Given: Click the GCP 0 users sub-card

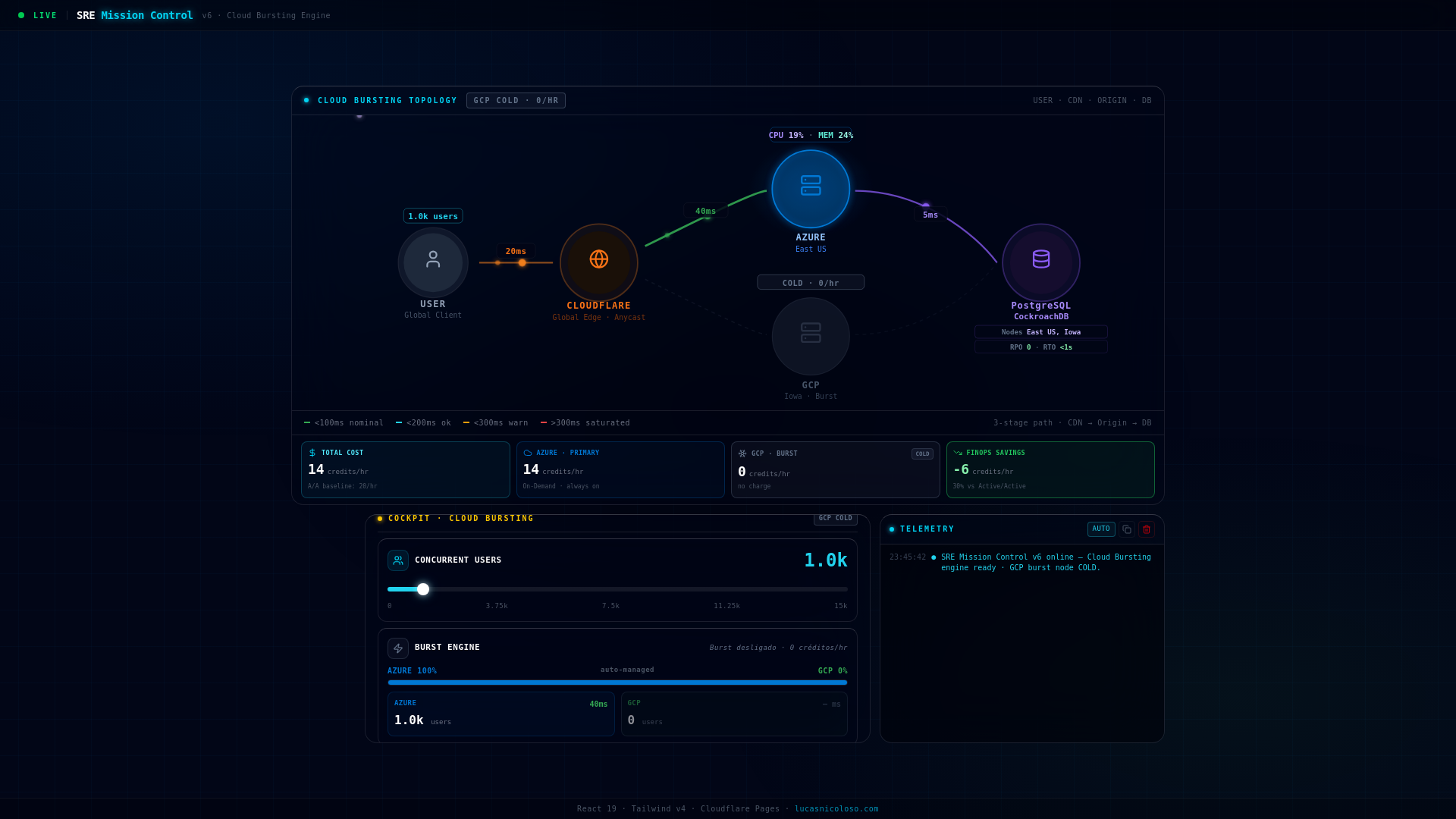Looking at the screenshot, I should point(734,714).
